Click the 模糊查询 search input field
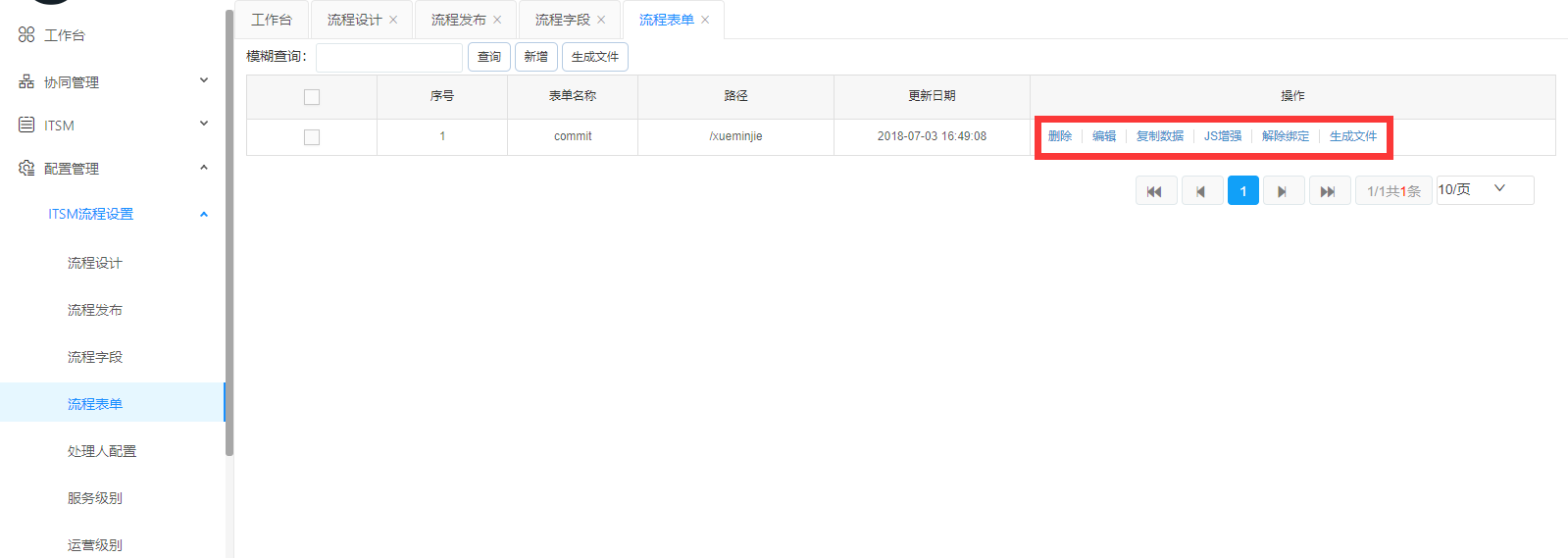1568x558 pixels. point(389,57)
